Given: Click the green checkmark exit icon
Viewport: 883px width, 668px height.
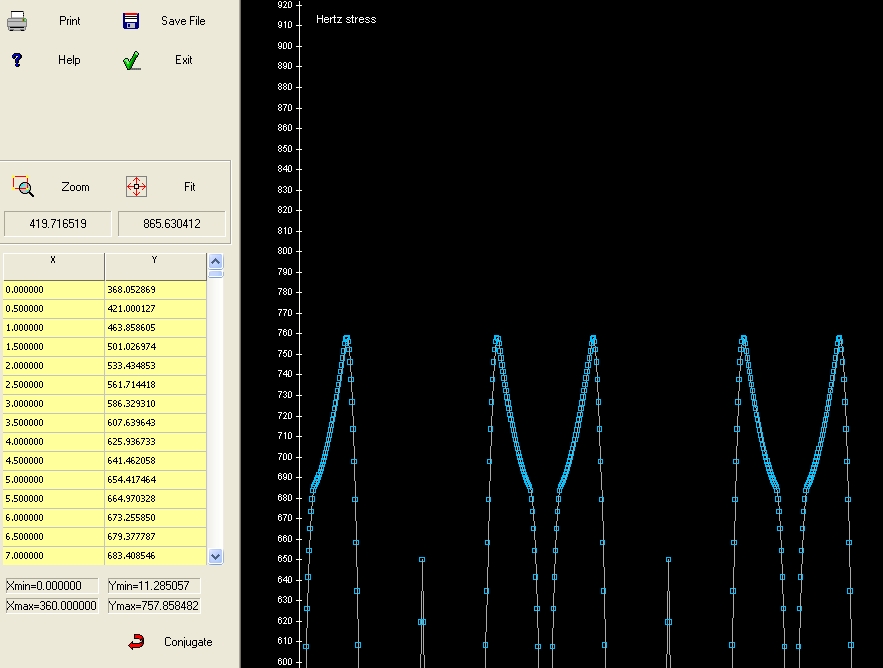Looking at the screenshot, I should (x=131, y=60).
